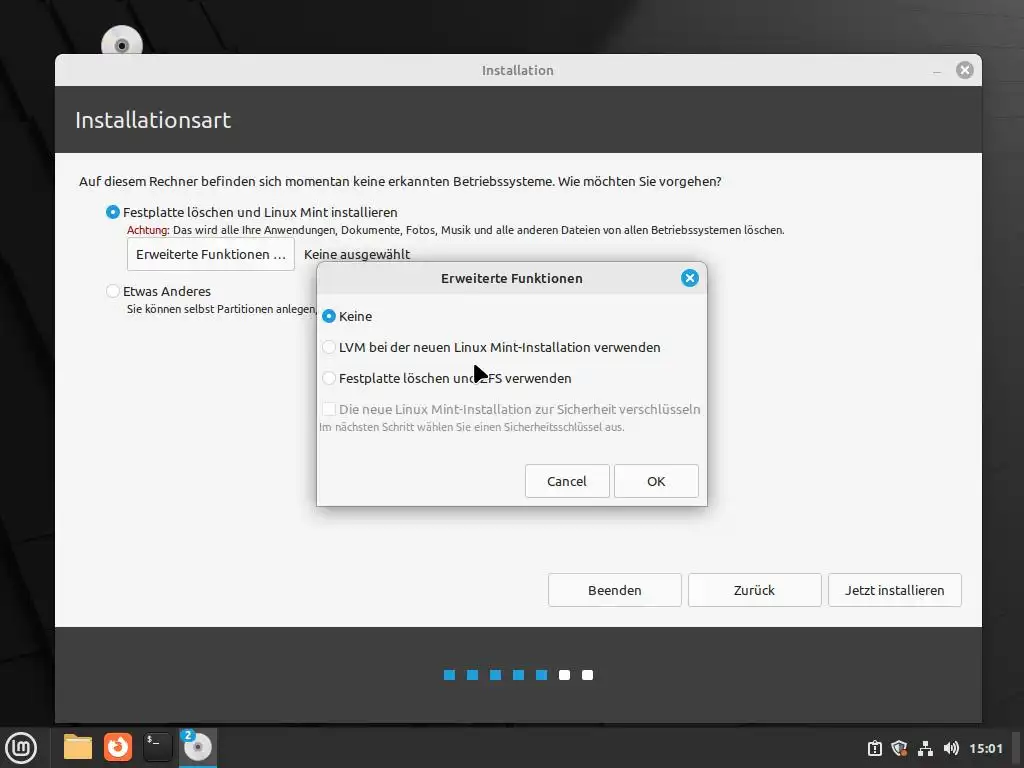This screenshot has height=768, width=1024.
Task: Click Jetzt installieren
Action: click(895, 590)
